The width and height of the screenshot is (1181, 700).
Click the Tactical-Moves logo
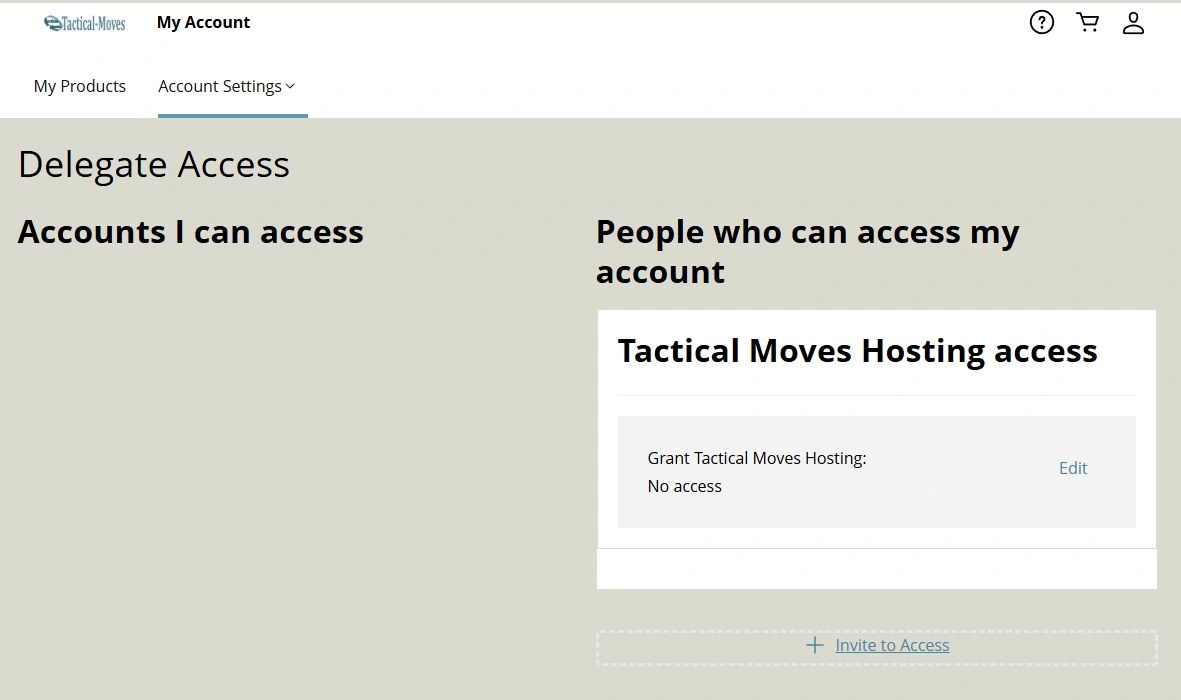(84, 22)
